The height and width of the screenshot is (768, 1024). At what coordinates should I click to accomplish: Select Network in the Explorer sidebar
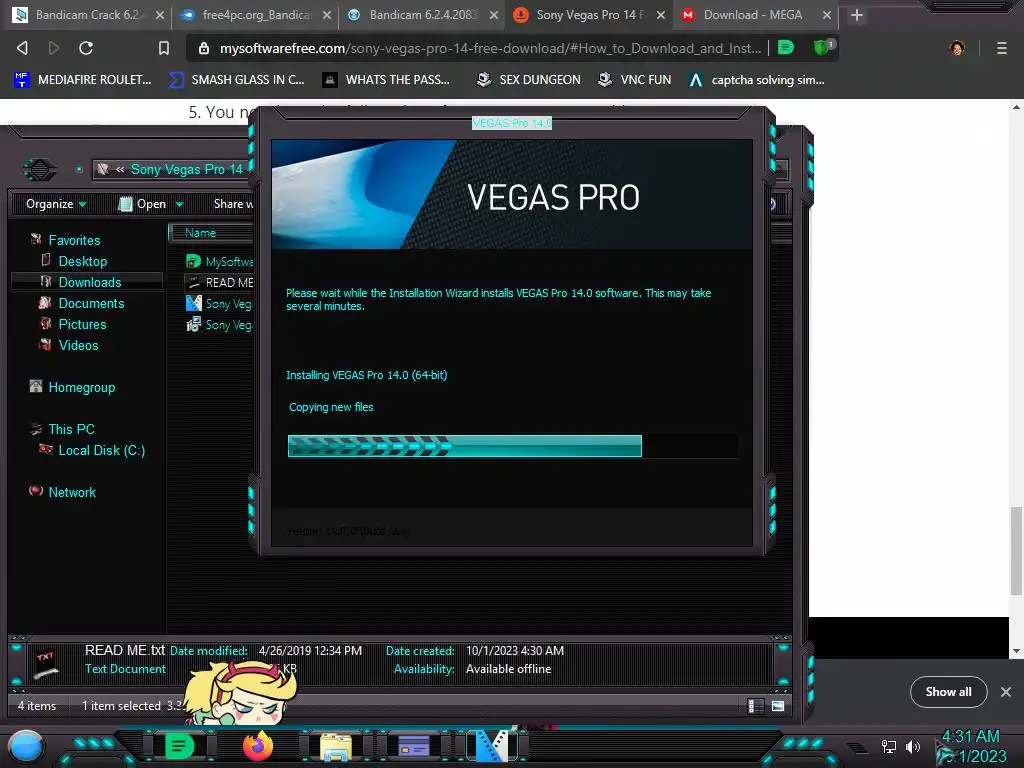(71, 492)
